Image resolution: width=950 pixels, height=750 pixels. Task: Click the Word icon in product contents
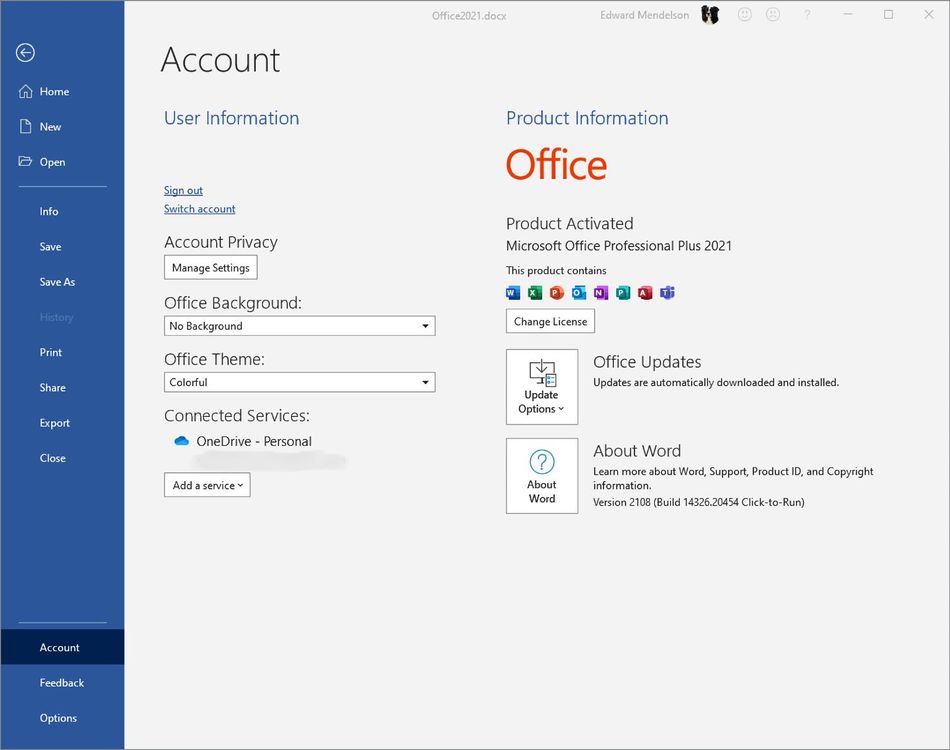tap(512, 292)
